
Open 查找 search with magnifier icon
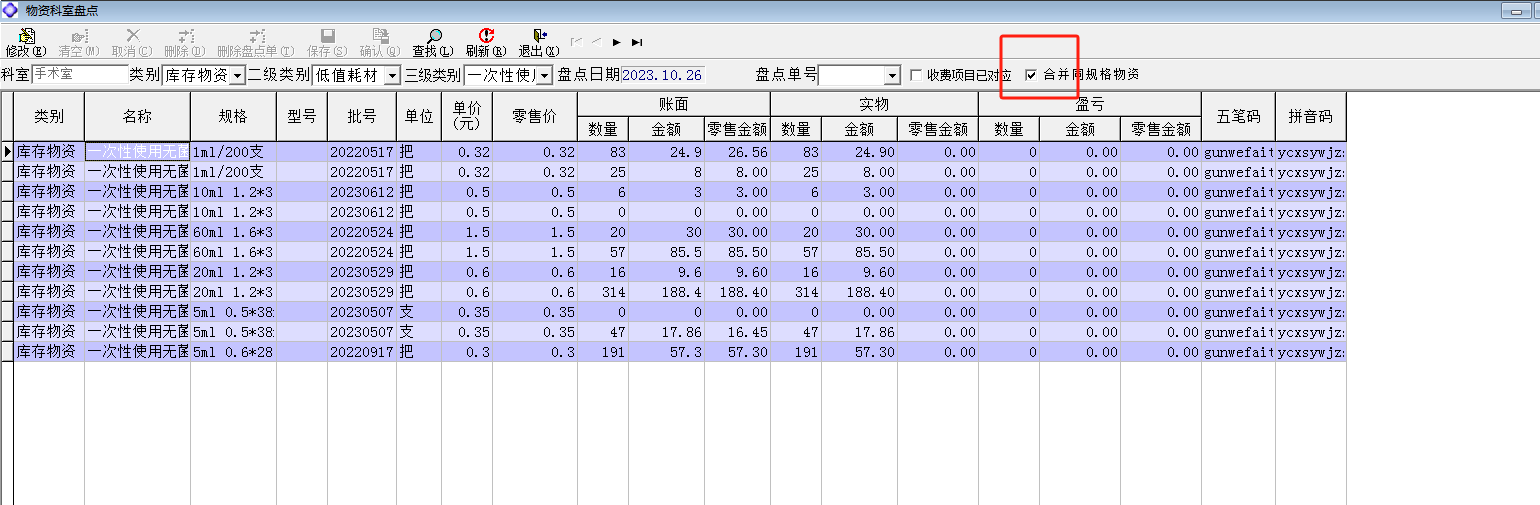pos(433,35)
